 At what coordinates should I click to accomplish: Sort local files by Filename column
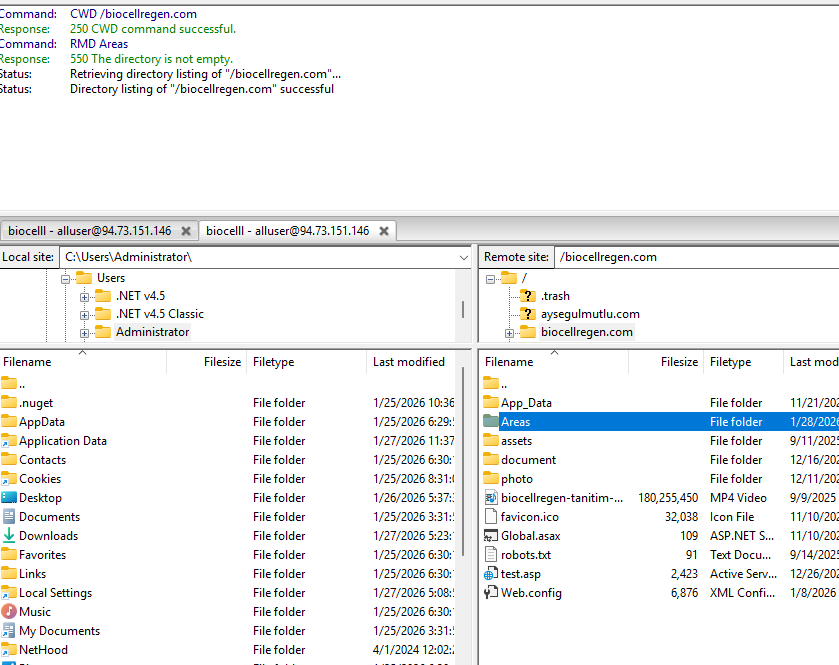click(x=83, y=362)
